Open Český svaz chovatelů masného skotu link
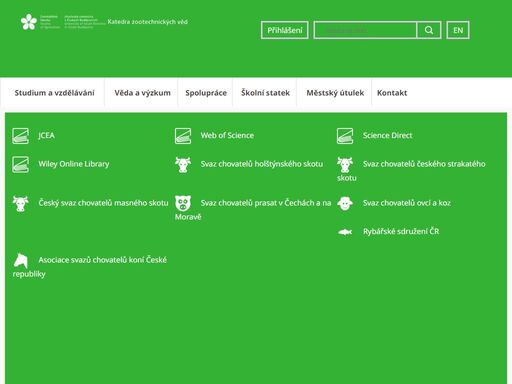This screenshot has height=384, width=512. click(x=103, y=203)
